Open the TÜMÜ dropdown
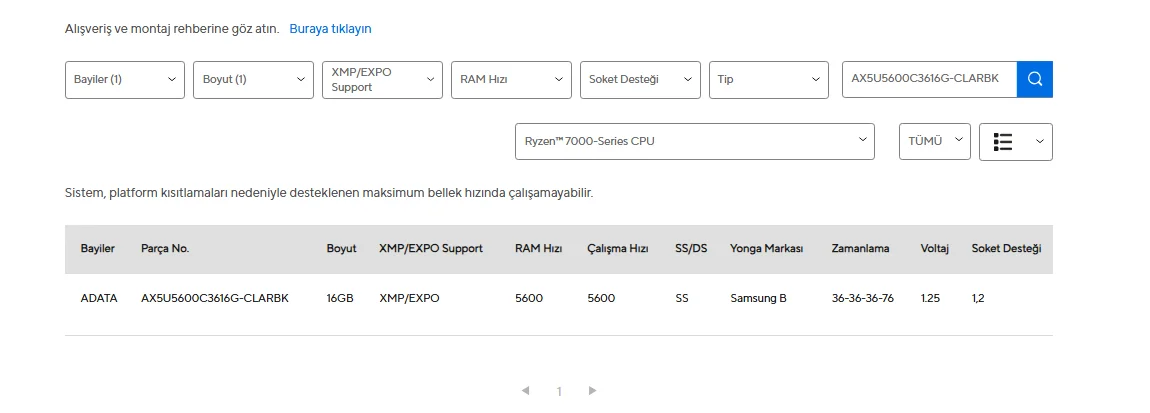Viewport: 1150px width, 413px height. pos(934,142)
